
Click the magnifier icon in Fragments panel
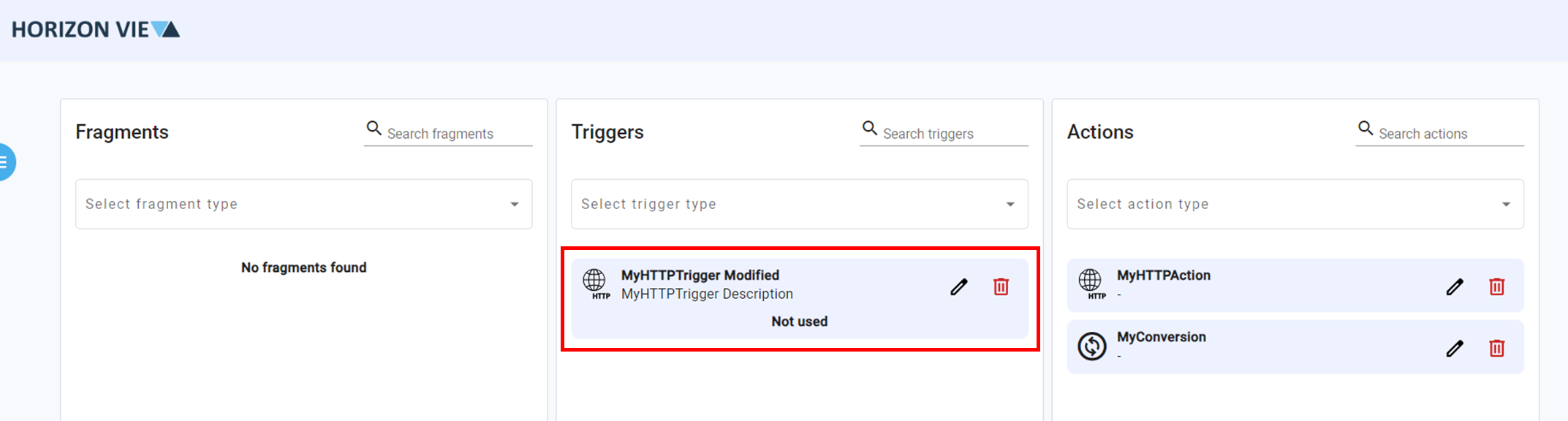374,127
